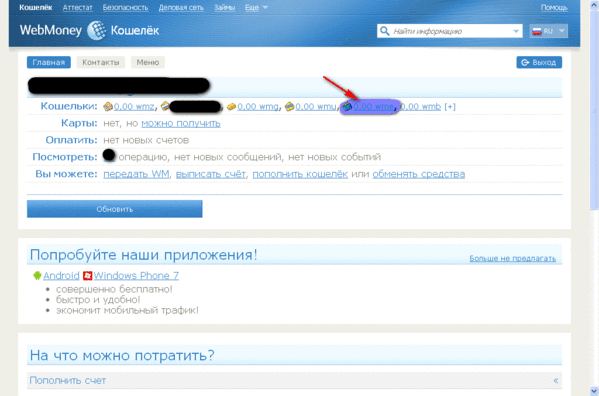Open the 0.00 wmg wallet link

[x=258, y=107]
